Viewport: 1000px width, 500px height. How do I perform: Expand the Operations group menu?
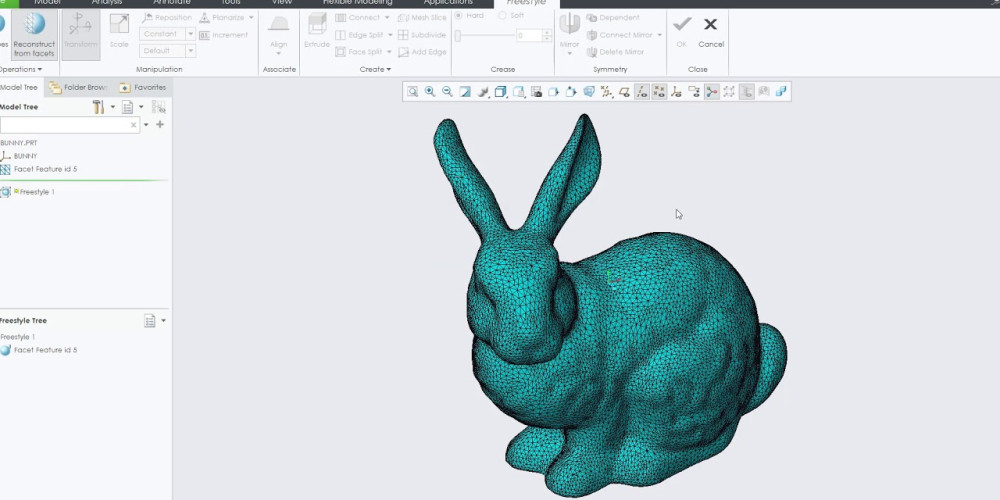click(20, 70)
